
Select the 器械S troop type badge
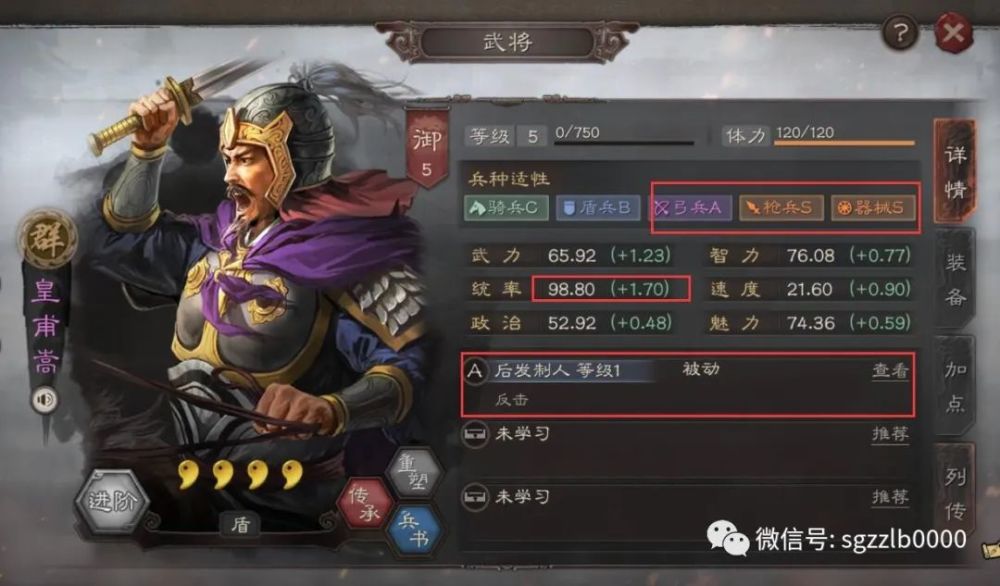click(x=872, y=208)
